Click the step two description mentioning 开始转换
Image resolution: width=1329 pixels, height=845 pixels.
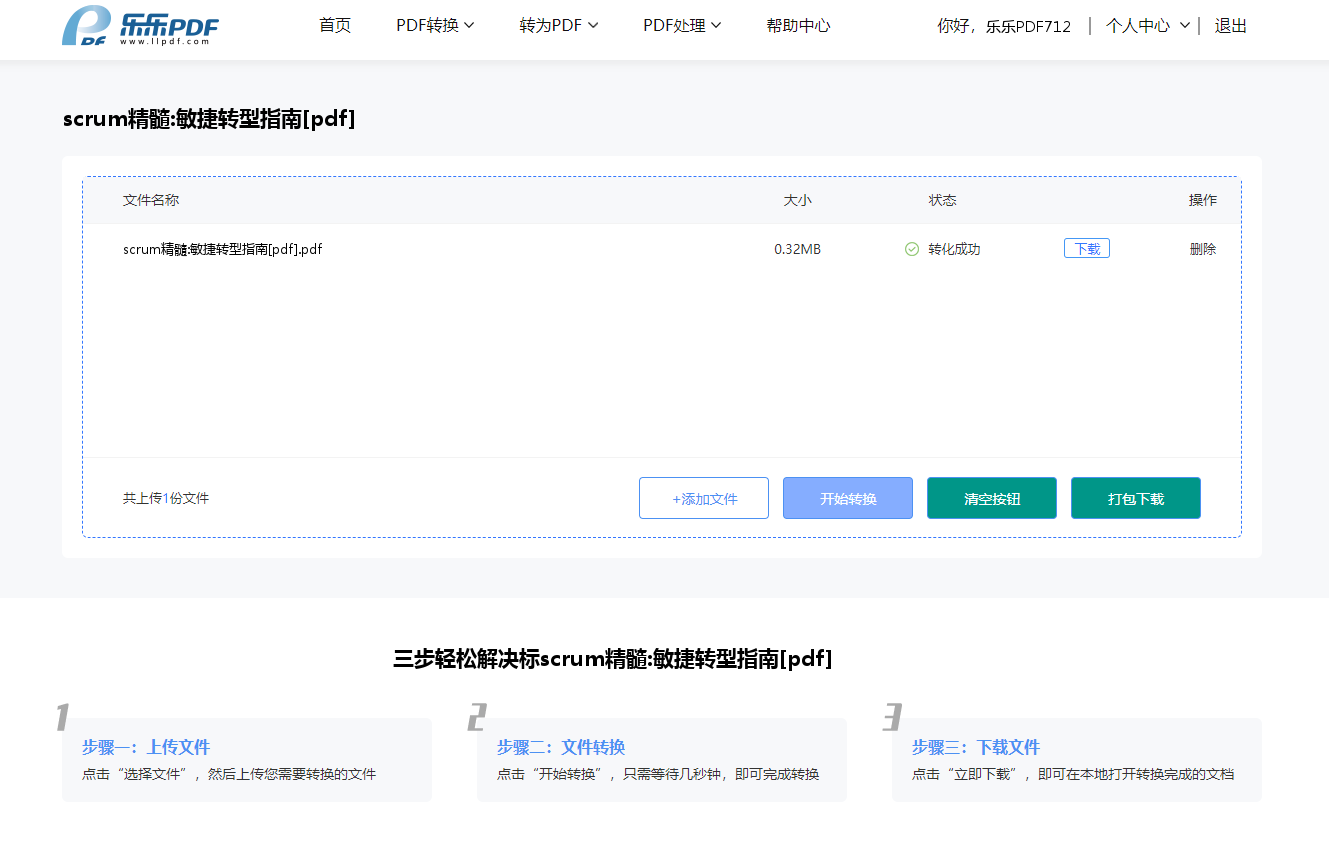[x=658, y=774]
